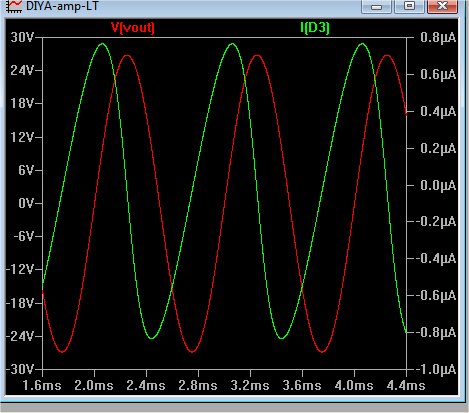Minimize the DIYA-amp-LT plot window

coord(376,6)
